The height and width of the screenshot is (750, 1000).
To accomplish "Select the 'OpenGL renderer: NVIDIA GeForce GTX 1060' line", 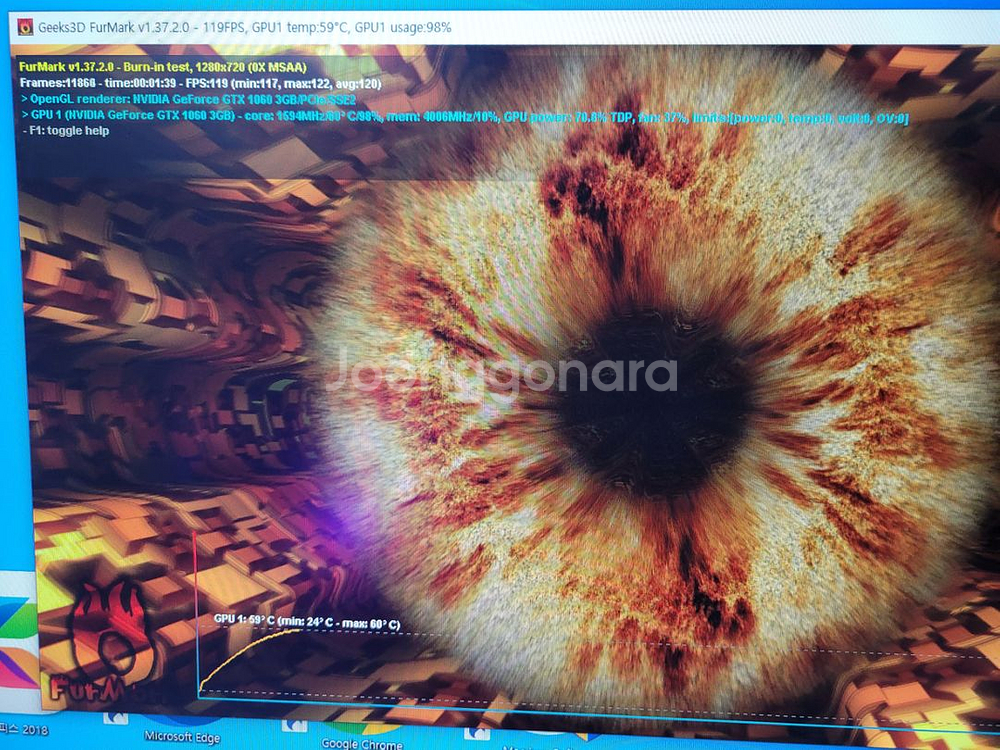I will pos(188,99).
